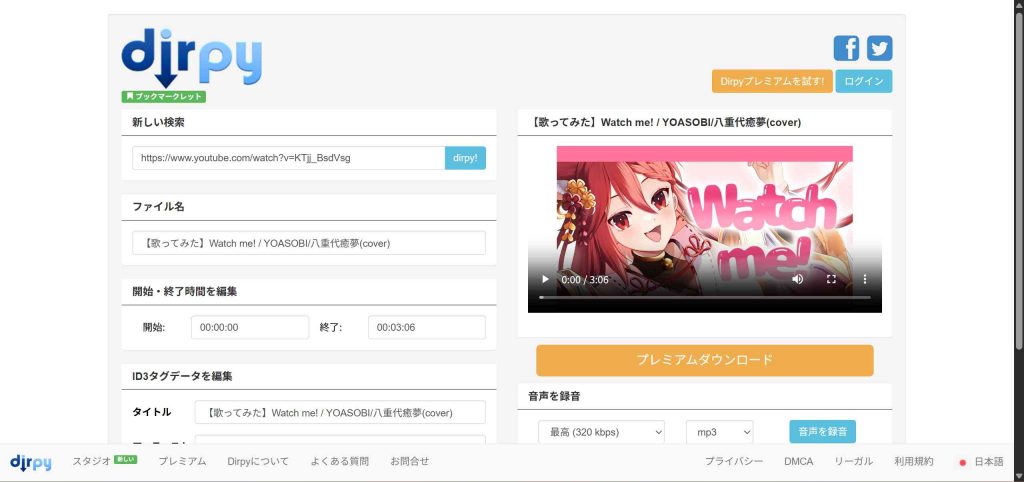Open リーガル footer link
Image resolution: width=1024 pixels, height=482 pixels.
pyautogui.click(x=854, y=461)
